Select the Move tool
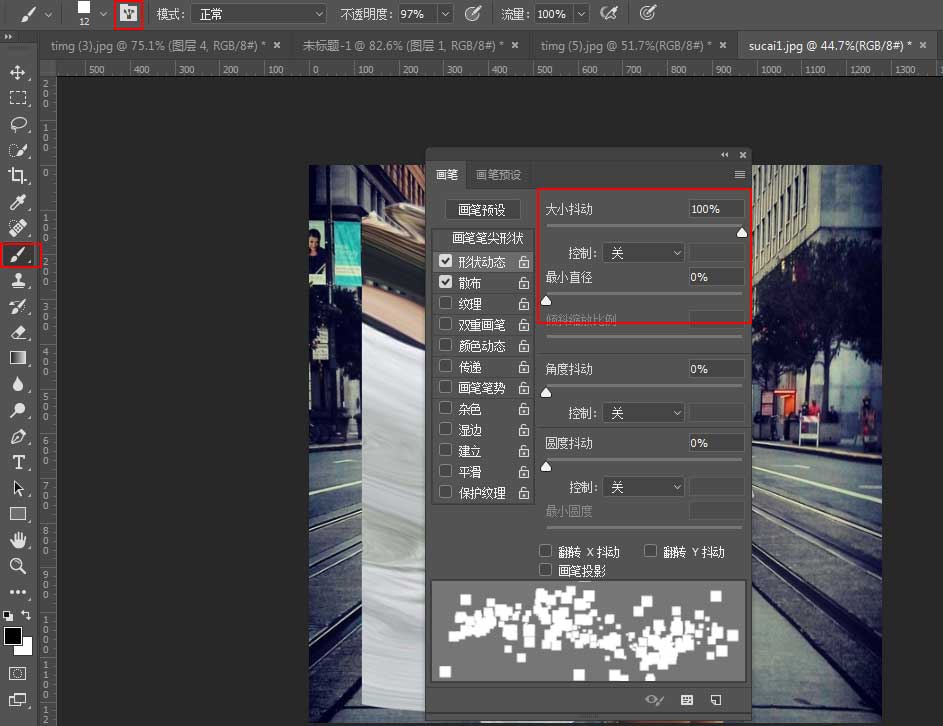The width and height of the screenshot is (943, 726). [18, 73]
